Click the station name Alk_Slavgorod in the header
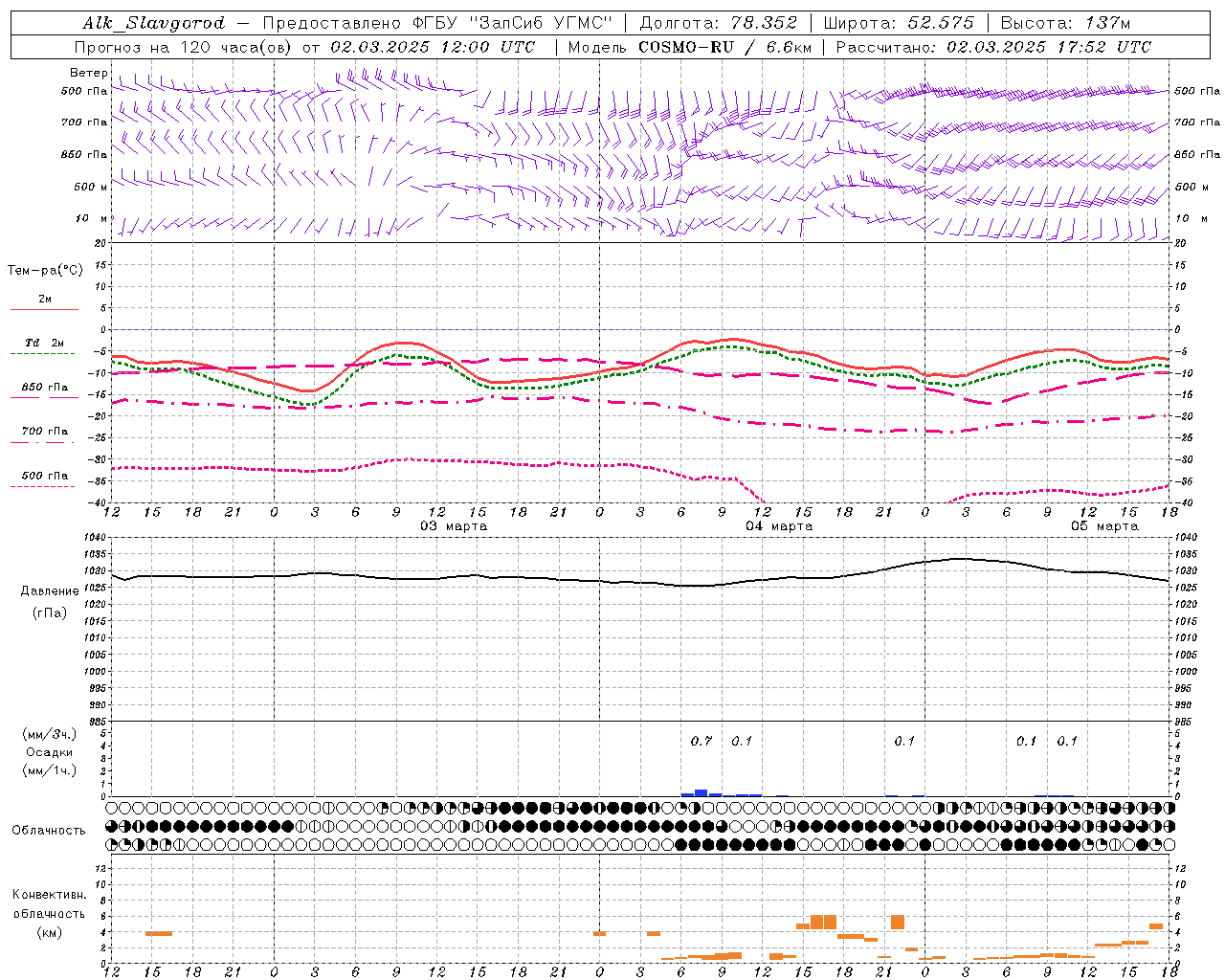Screen dimensions: 1225x980 [x=154, y=23]
